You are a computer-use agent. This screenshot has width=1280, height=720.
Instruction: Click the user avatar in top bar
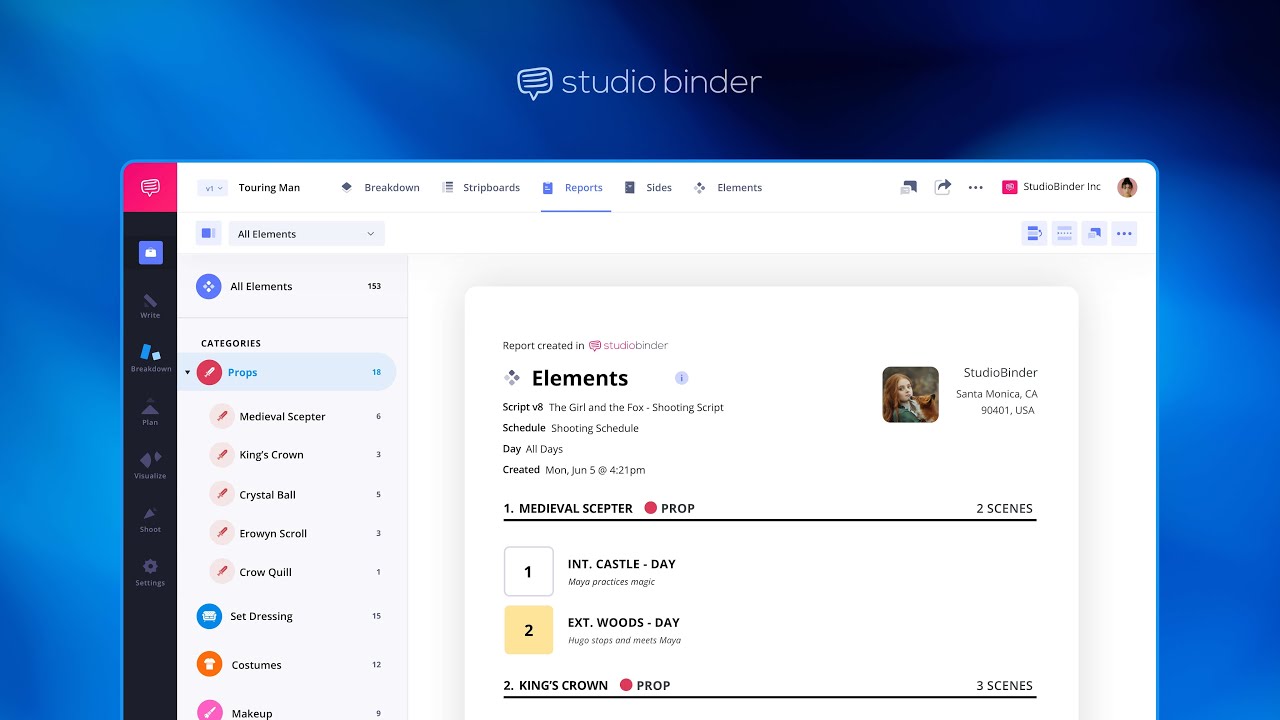click(x=1127, y=187)
